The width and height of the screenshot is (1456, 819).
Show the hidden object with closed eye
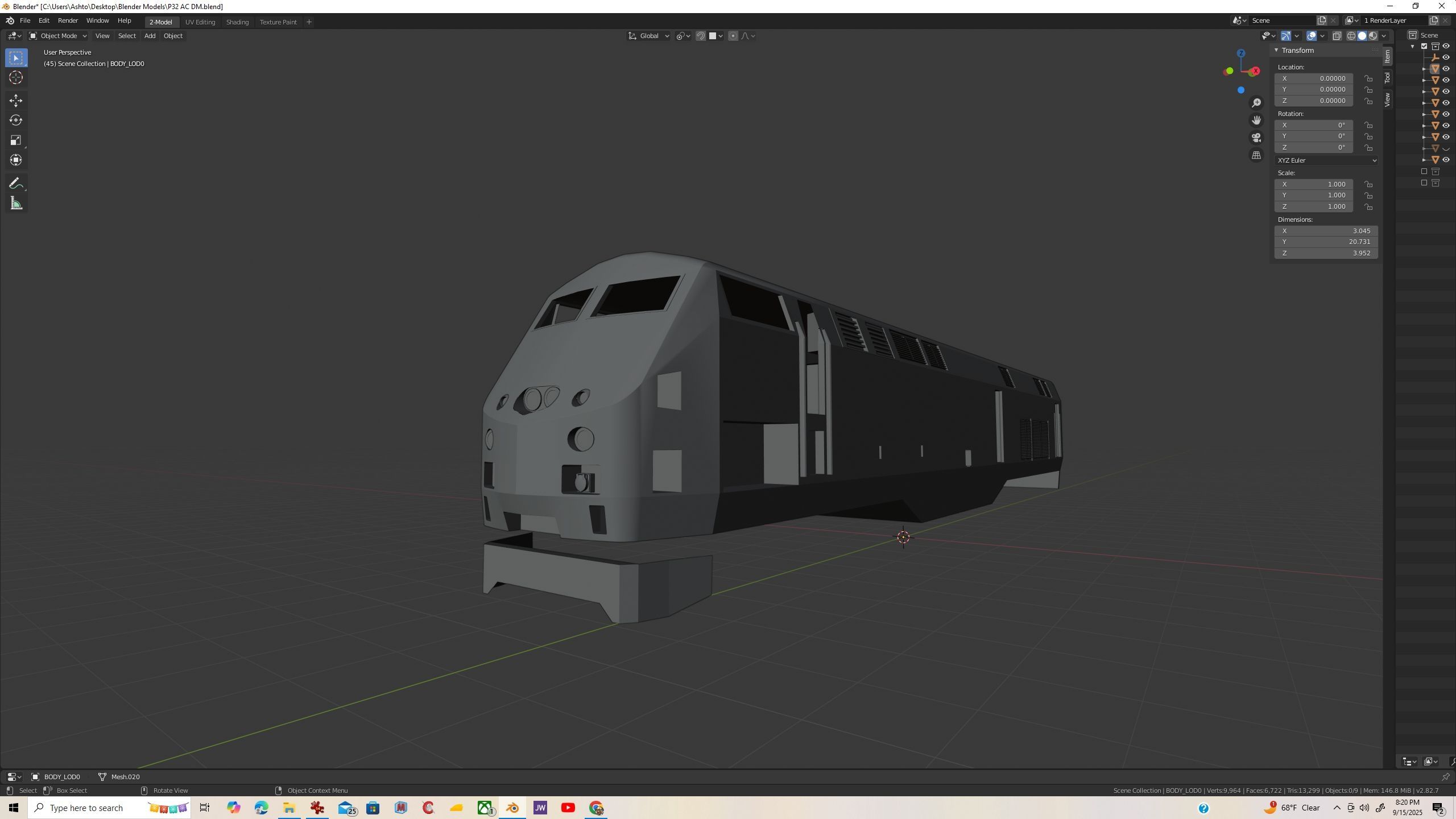(1446, 148)
